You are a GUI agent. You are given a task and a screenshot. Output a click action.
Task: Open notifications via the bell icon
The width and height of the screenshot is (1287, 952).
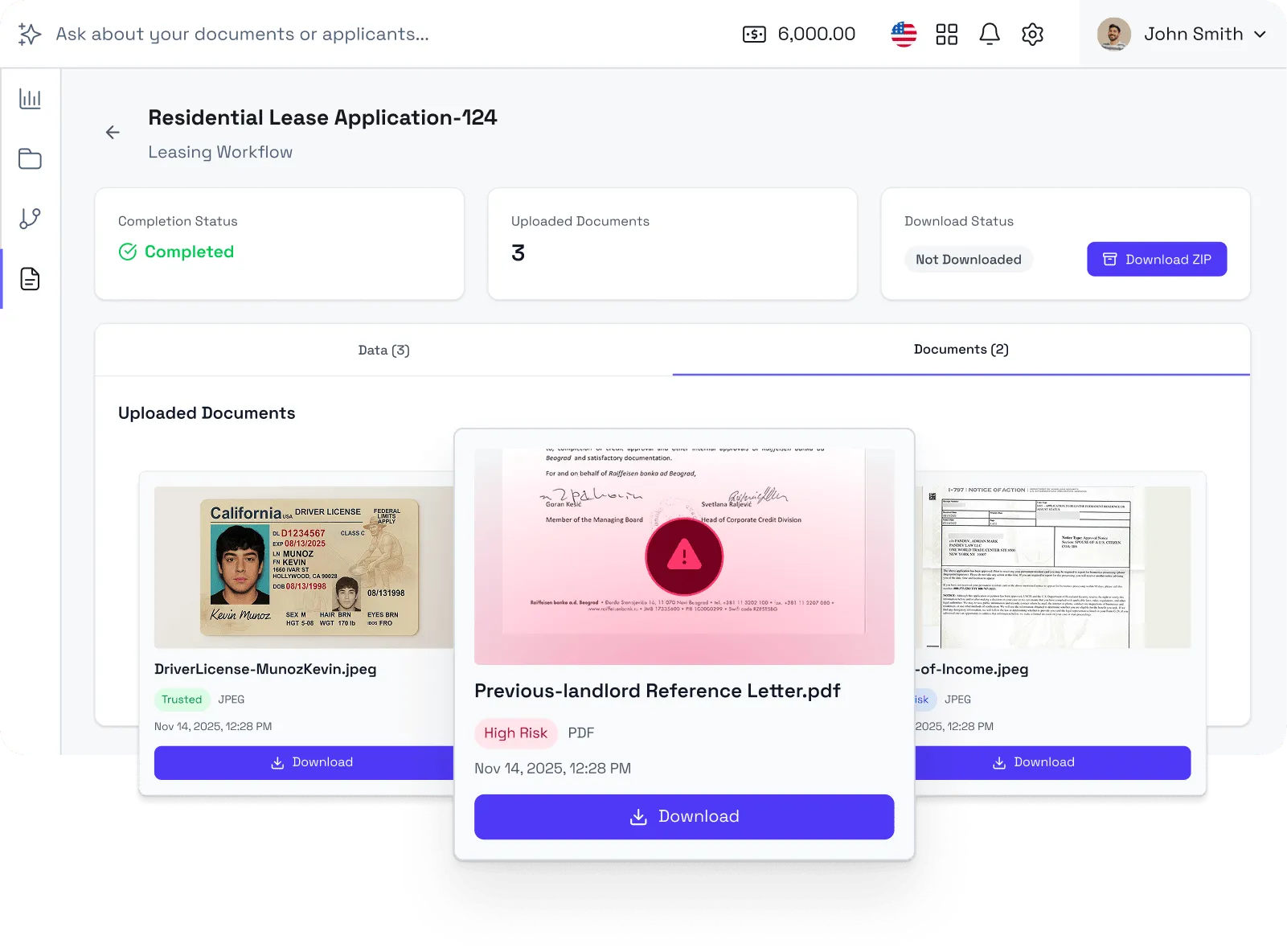(x=990, y=34)
